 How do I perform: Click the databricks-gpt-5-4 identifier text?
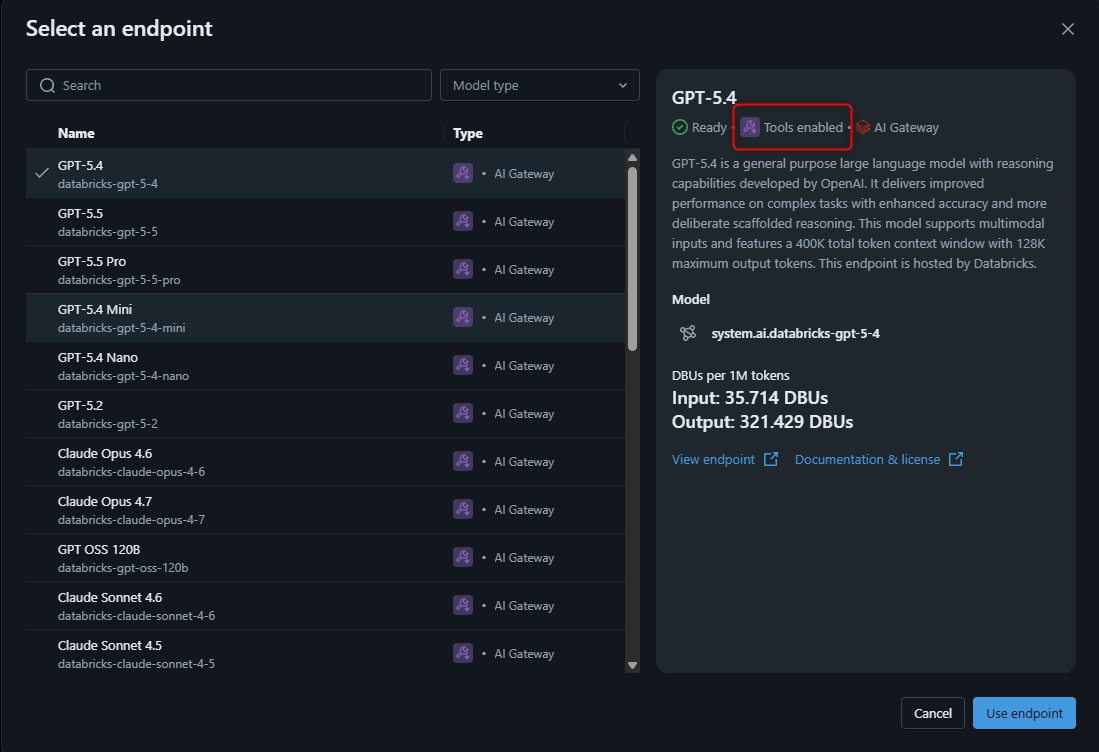(x=107, y=184)
